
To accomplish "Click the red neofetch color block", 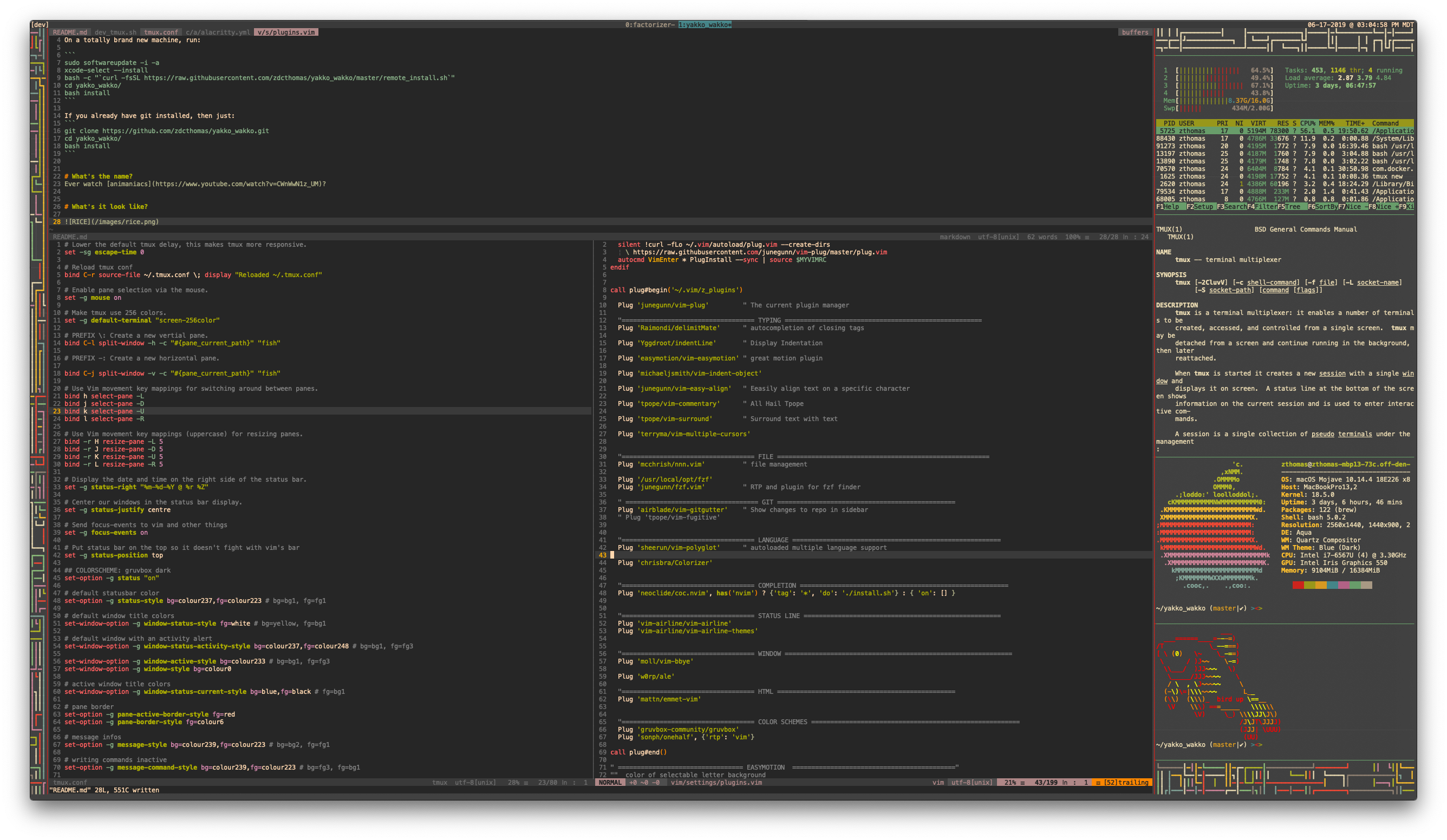I will click(x=1298, y=585).
